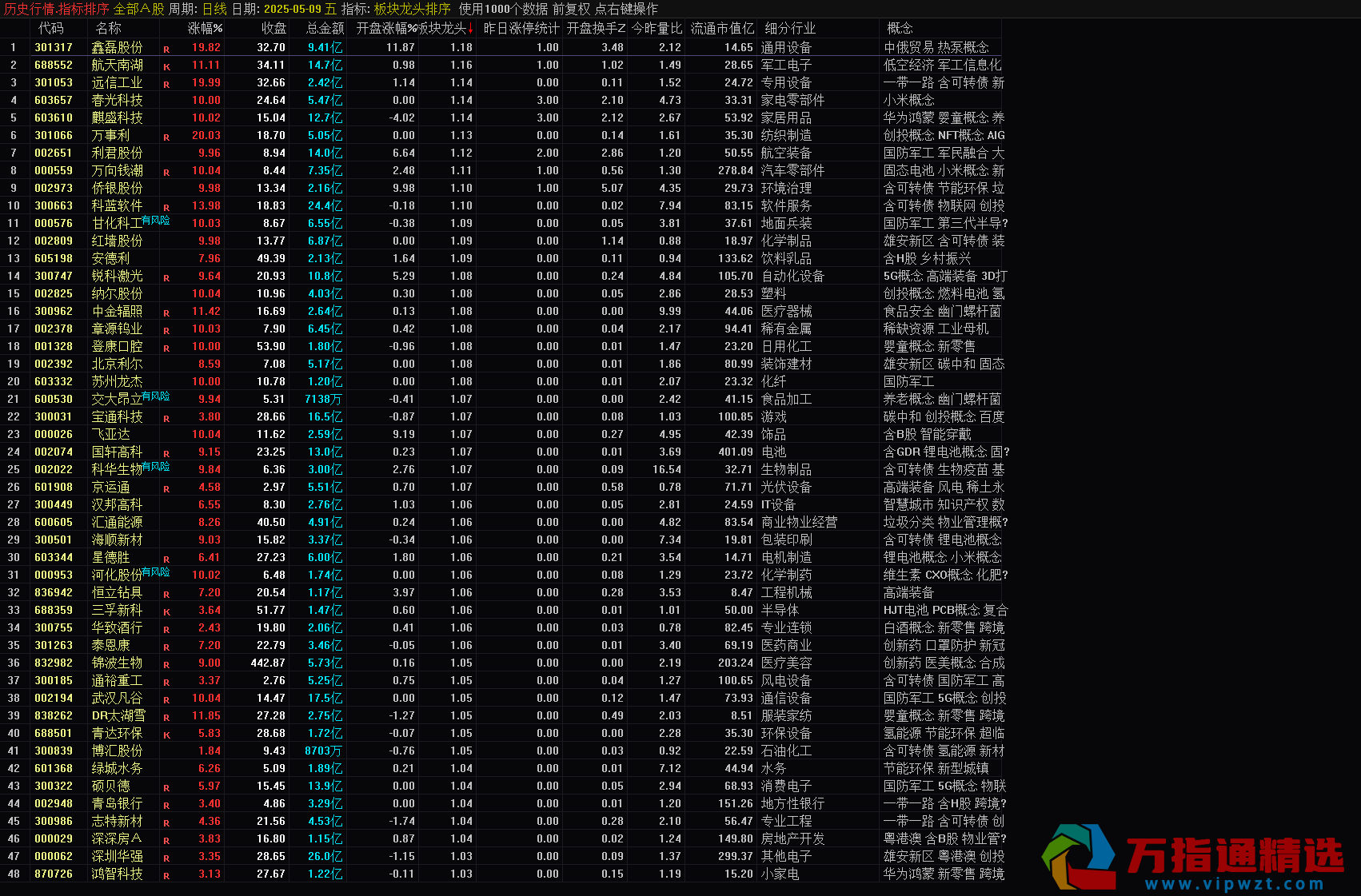1361x896 pixels.
Task: Select the 绿城水务 stock name
Action: (117, 768)
